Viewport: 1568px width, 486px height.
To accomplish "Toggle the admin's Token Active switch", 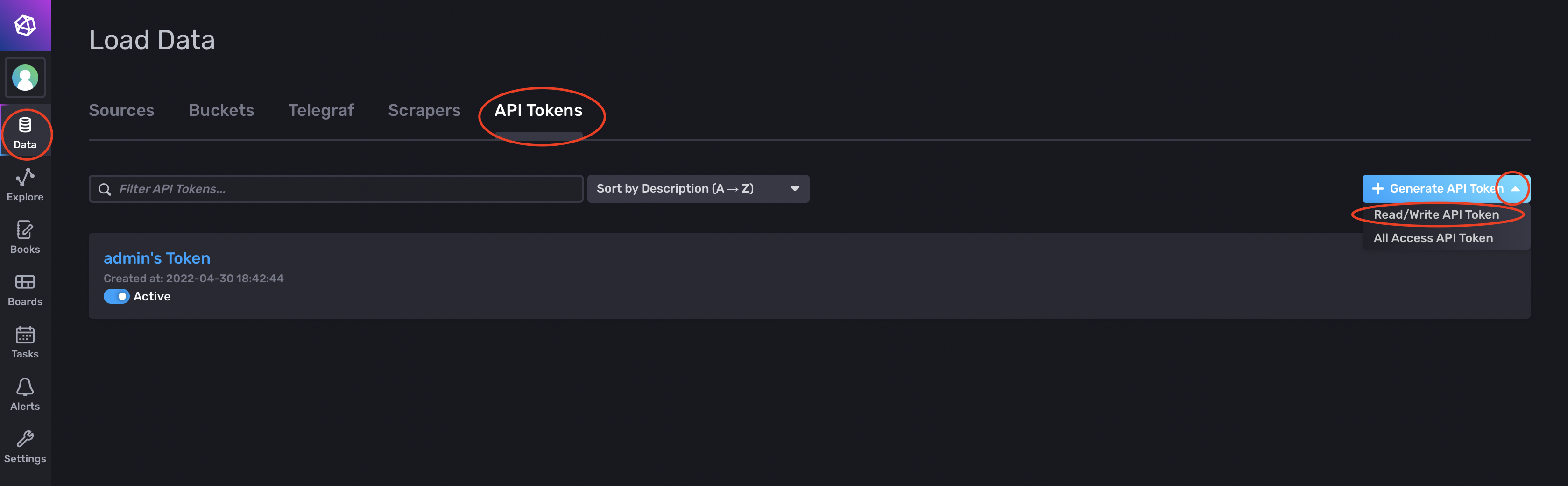I will [116, 297].
